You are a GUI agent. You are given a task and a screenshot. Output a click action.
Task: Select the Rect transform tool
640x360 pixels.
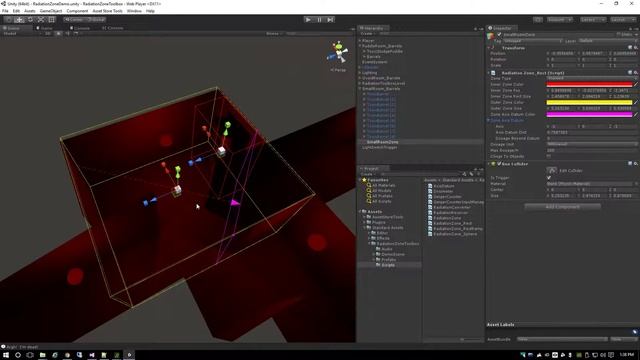[x=52, y=20]
